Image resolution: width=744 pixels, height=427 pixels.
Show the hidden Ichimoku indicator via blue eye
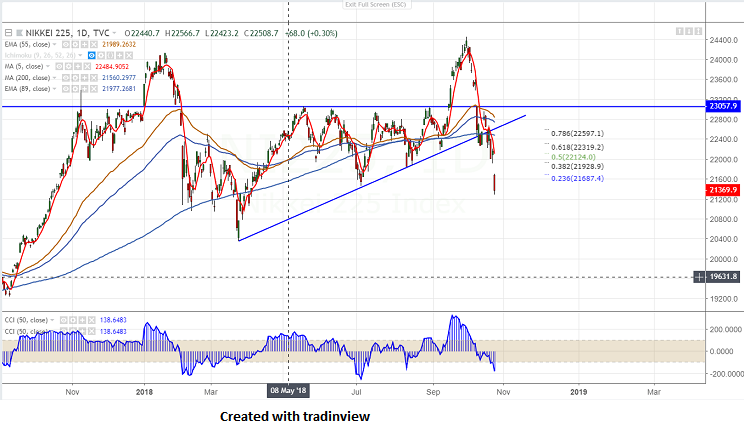pos(92,56)
